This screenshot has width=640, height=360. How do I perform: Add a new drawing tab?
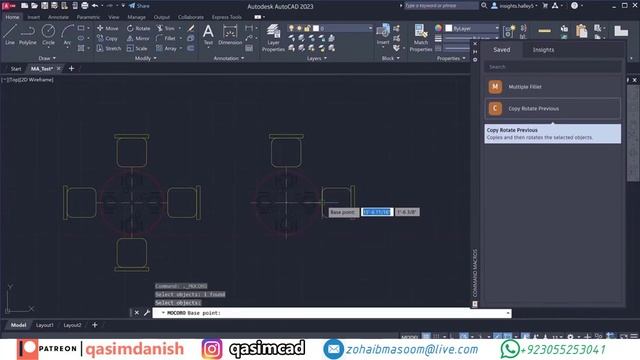(71, 69)
